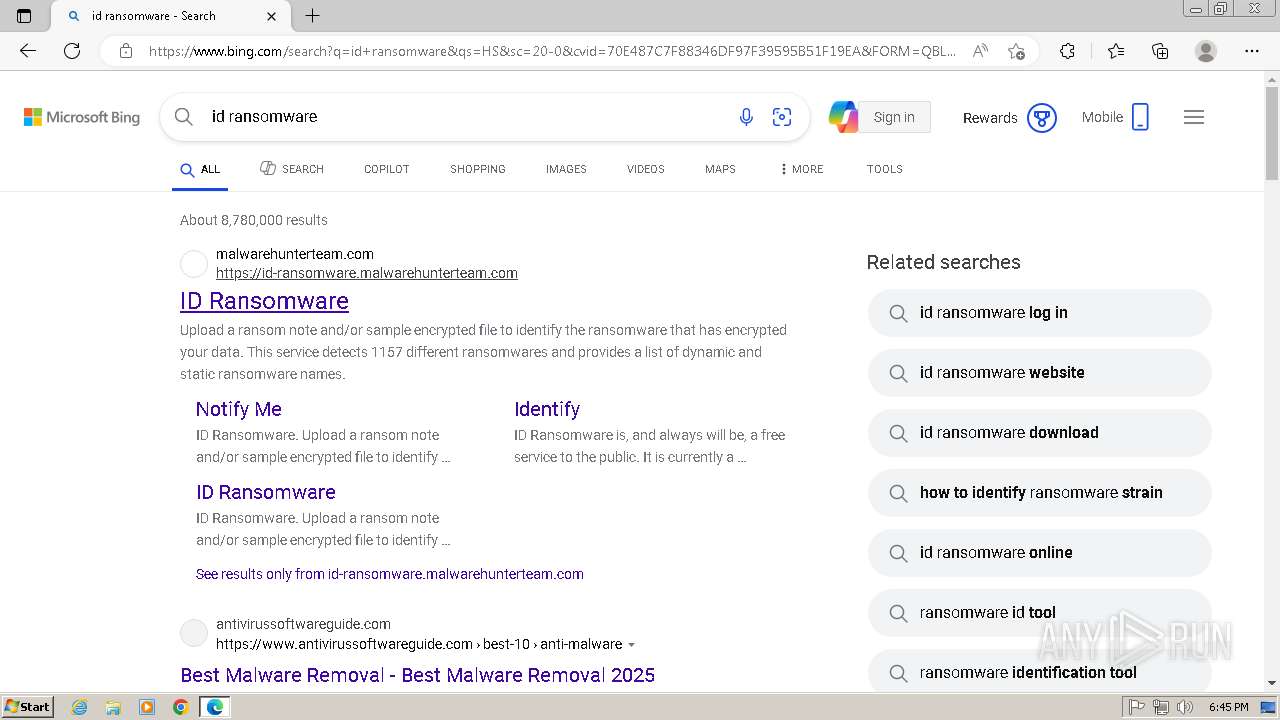
Task: Select related search 'id ransomware website'
Action: tap(1039, 373)
